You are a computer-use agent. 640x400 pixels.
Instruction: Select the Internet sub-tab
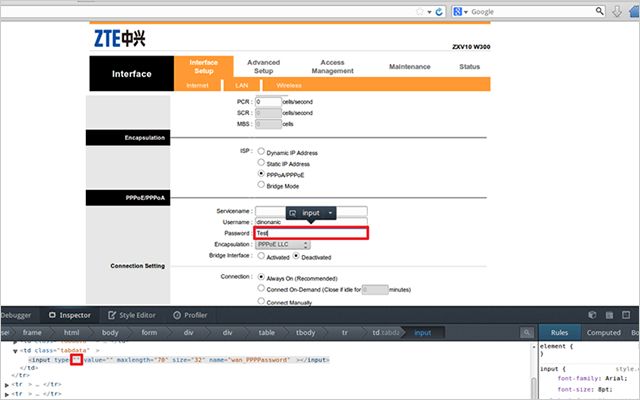[198, 85]
